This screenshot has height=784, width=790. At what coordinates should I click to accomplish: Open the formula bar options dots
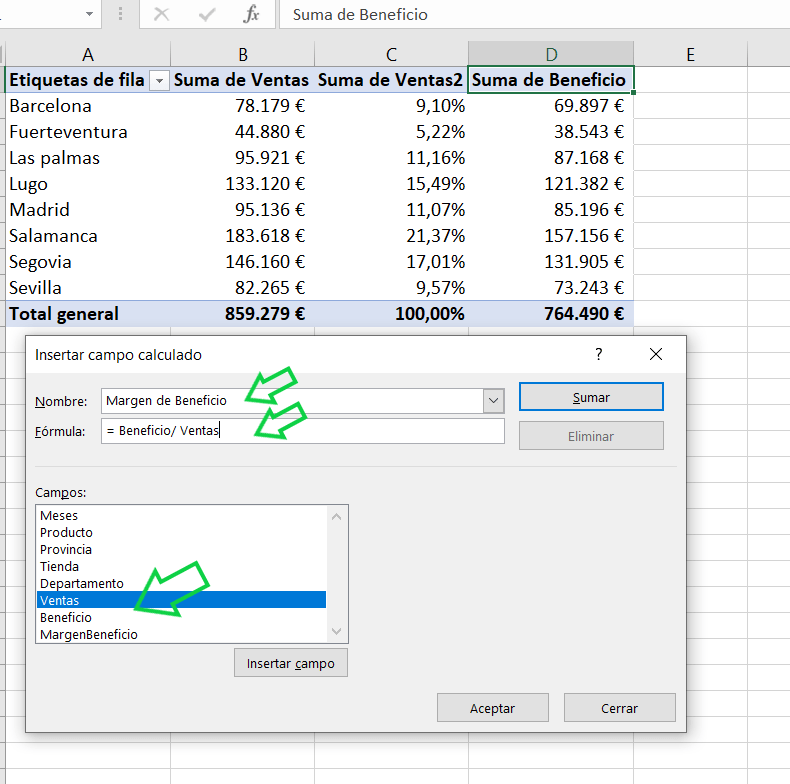[x=120, y=14]
